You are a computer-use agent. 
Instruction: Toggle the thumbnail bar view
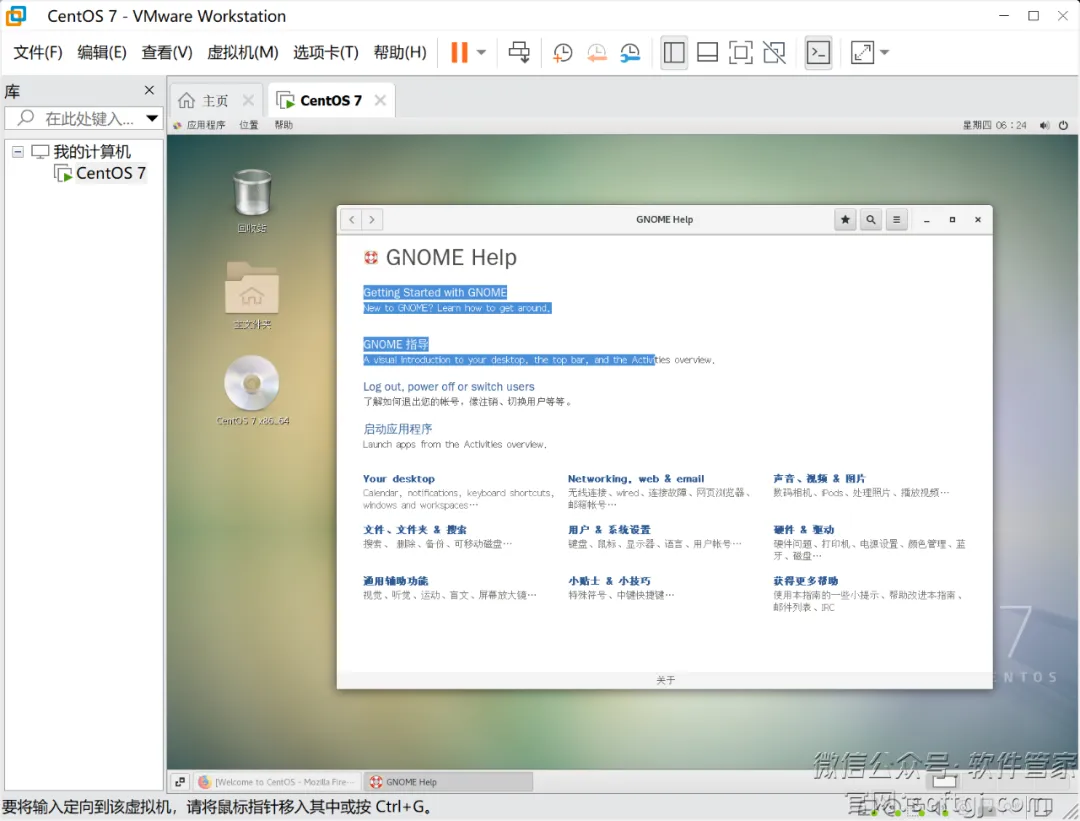[x=707, y=52]
